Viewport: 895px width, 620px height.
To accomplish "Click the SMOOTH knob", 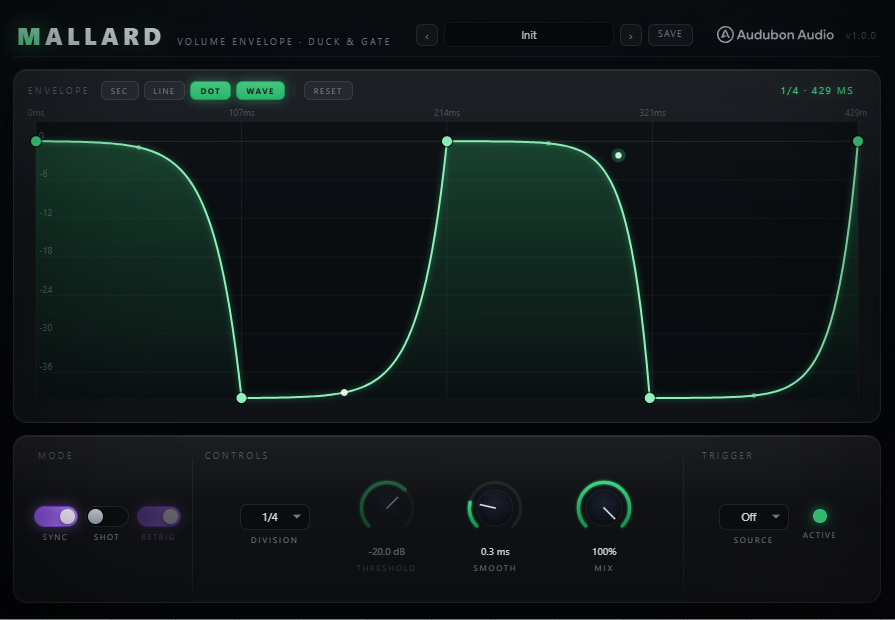I will coord(494,508).
